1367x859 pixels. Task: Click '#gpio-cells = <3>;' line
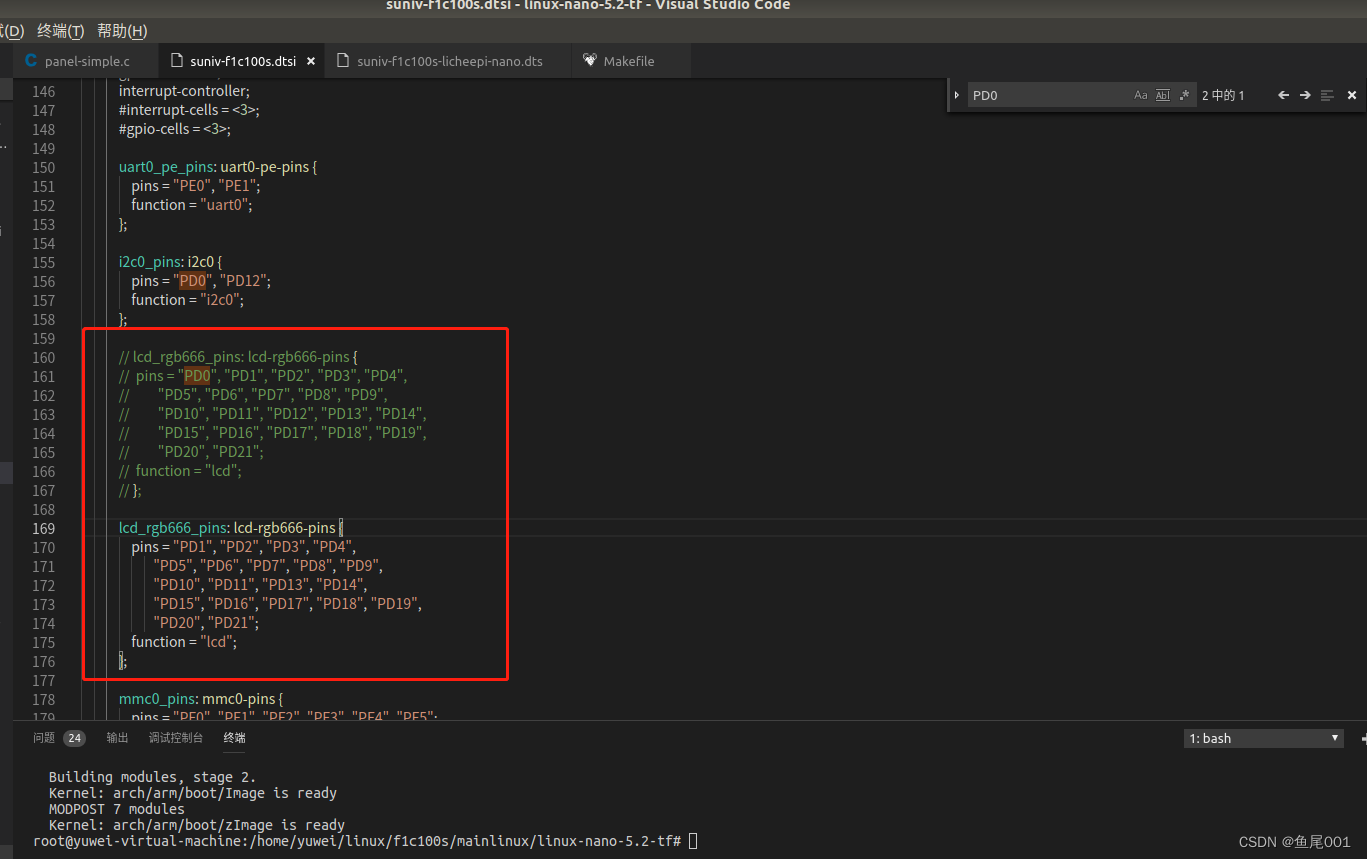175,129
